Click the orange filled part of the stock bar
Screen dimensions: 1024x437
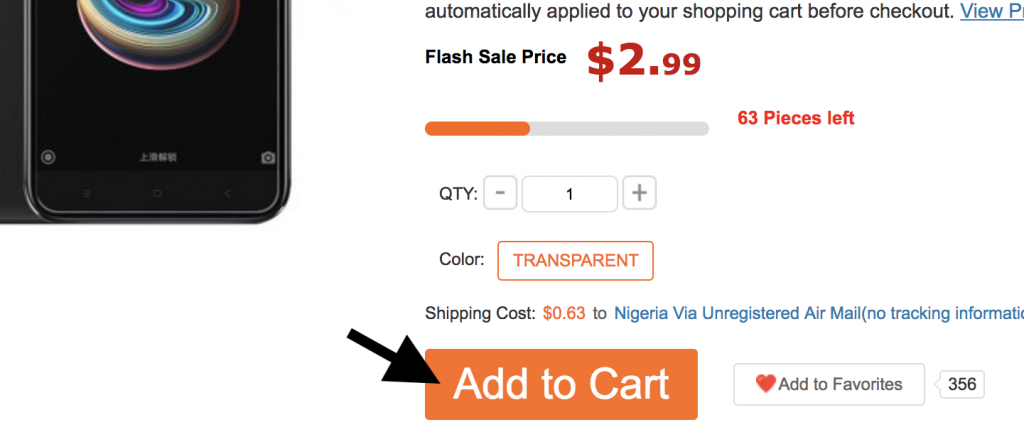477,129
